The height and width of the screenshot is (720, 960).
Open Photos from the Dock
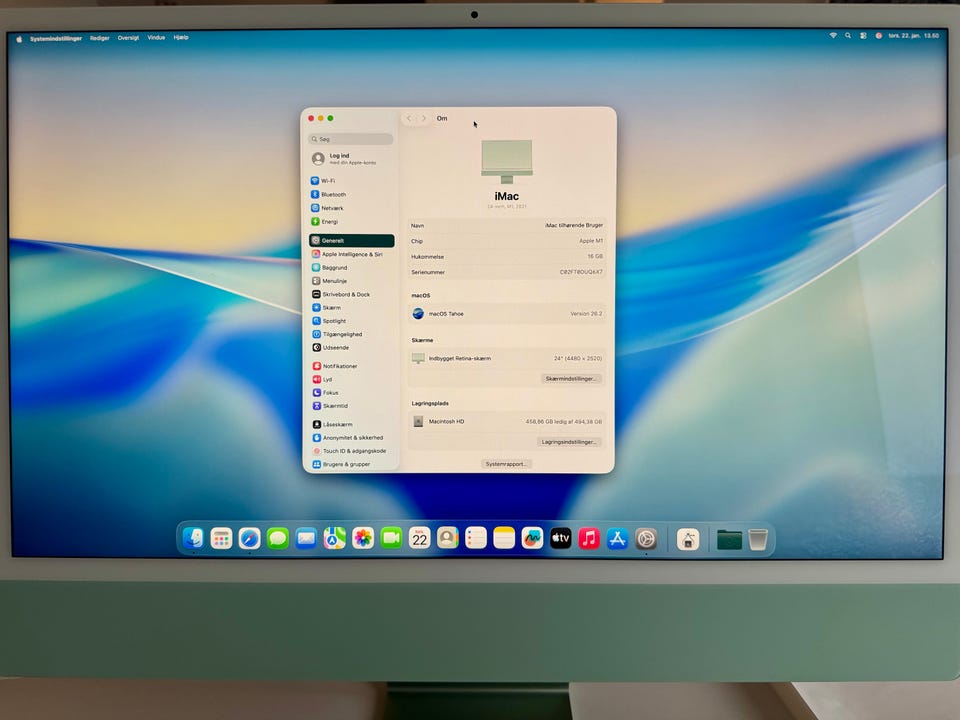(362, 539)
